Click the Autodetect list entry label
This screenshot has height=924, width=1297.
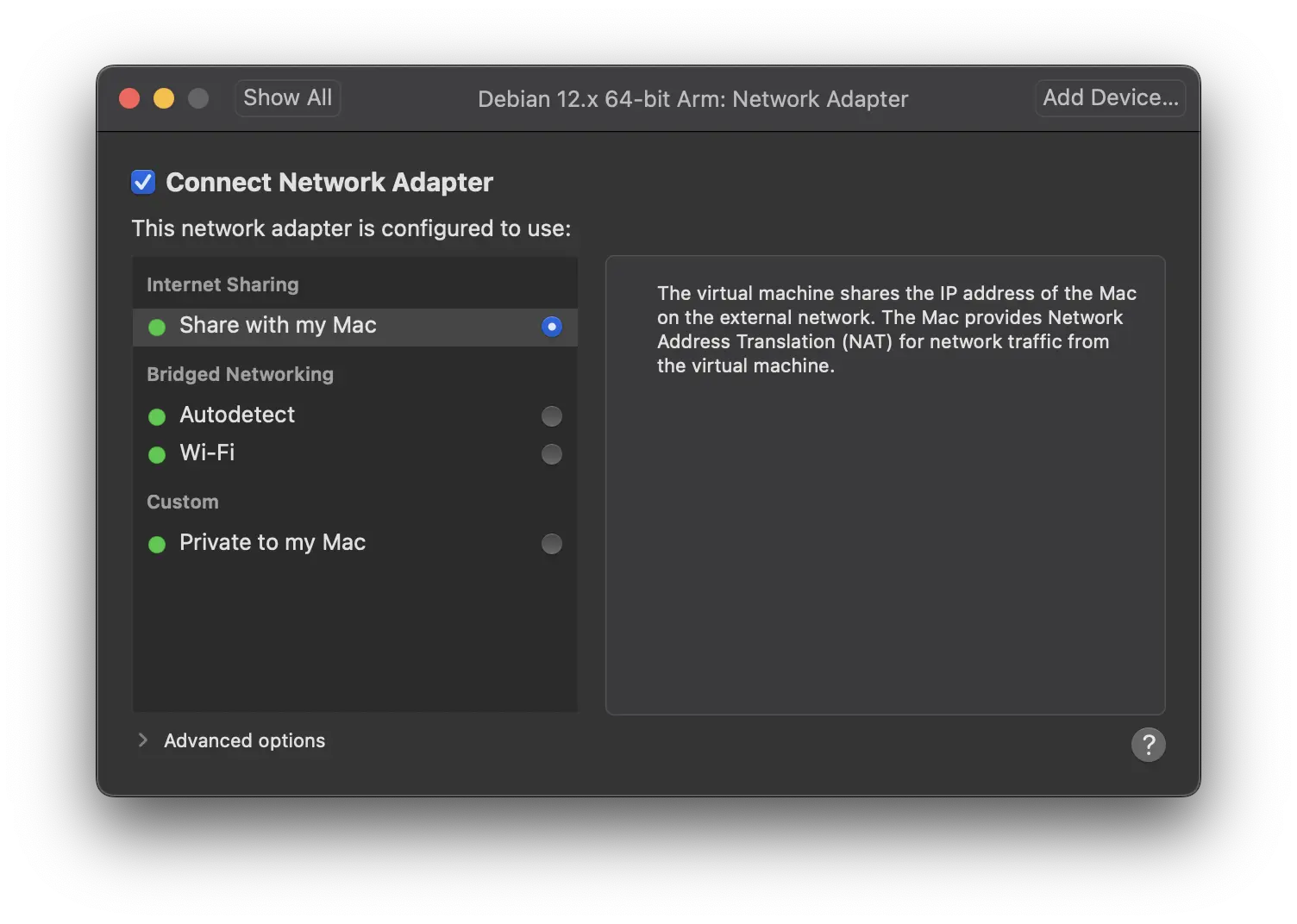(237, 415)
